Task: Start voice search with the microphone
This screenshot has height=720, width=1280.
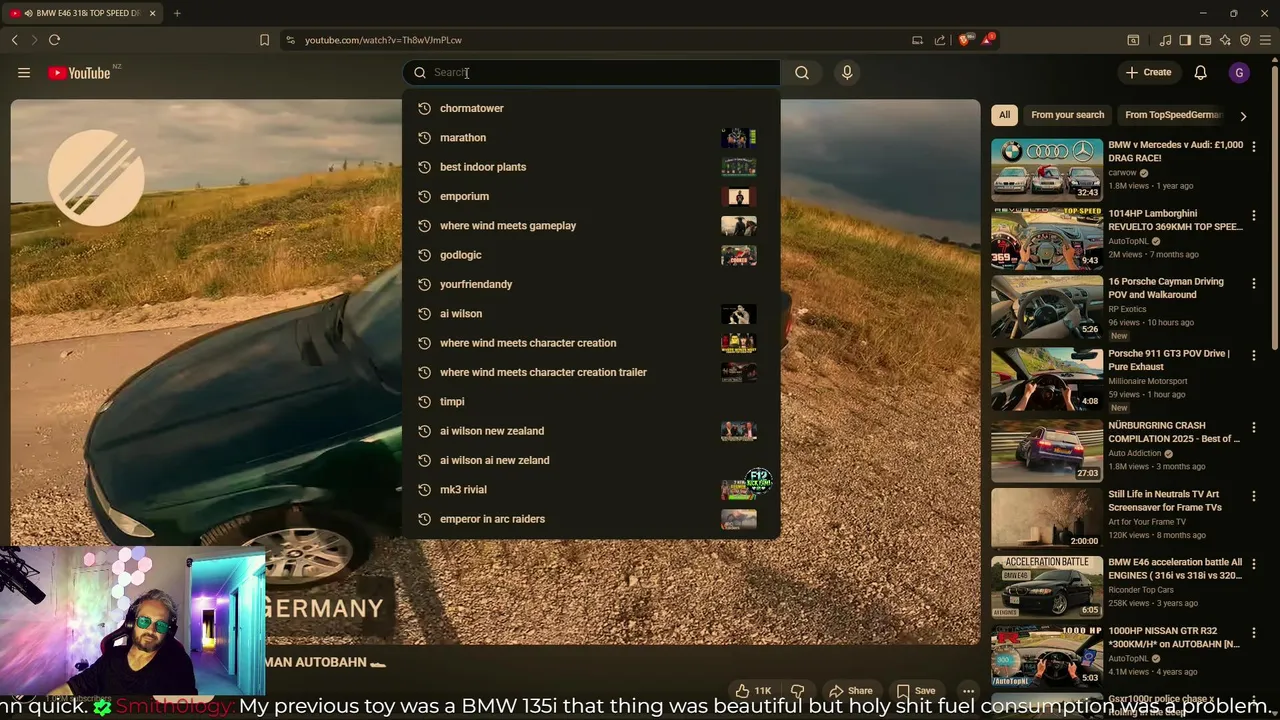Action: [x=847, y=72]
